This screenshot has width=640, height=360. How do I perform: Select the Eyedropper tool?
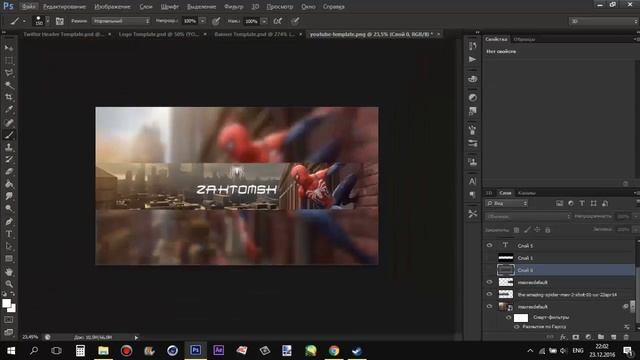9,109
